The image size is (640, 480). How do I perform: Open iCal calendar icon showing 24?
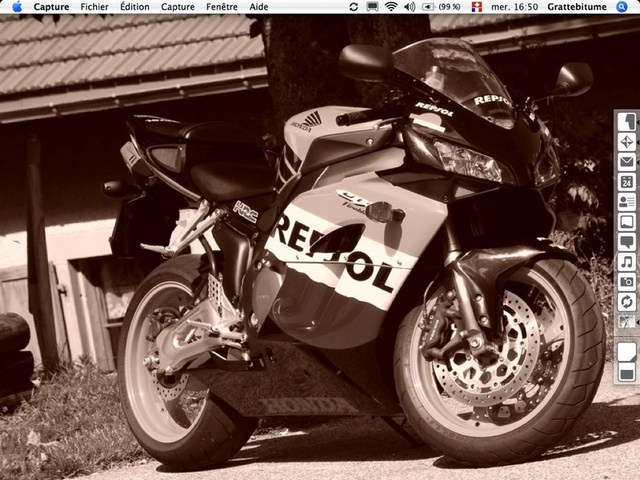coord(627,182)
